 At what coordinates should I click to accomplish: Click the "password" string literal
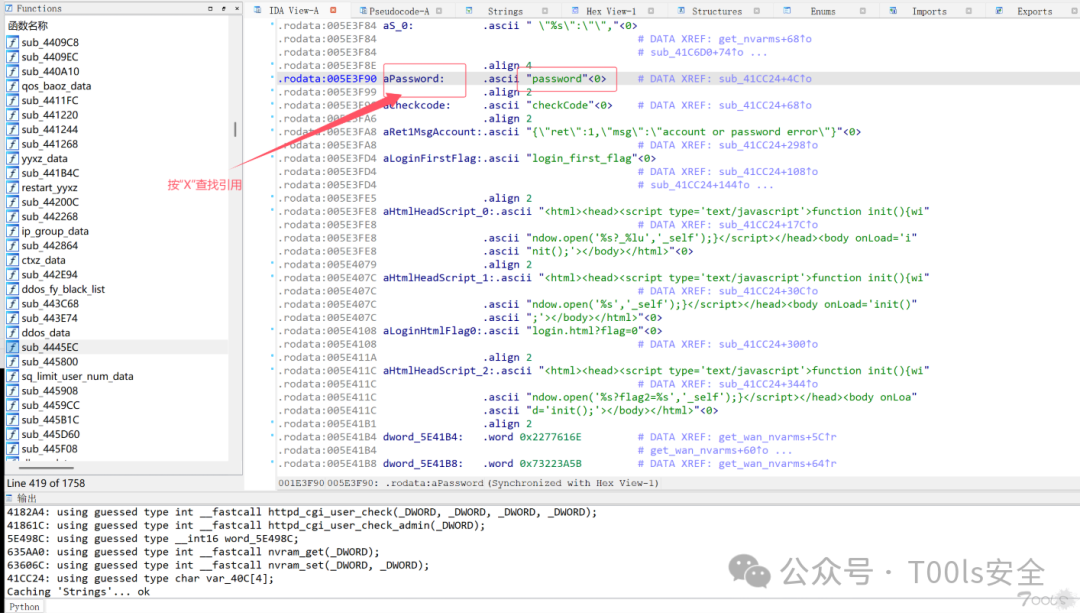[x=557, y=79]
